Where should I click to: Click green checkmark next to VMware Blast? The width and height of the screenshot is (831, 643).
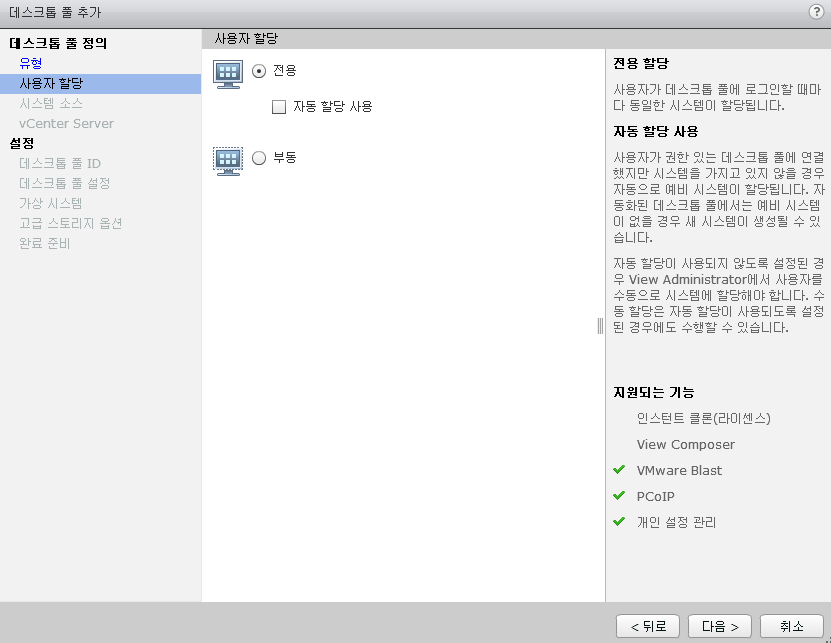point(619,470)
